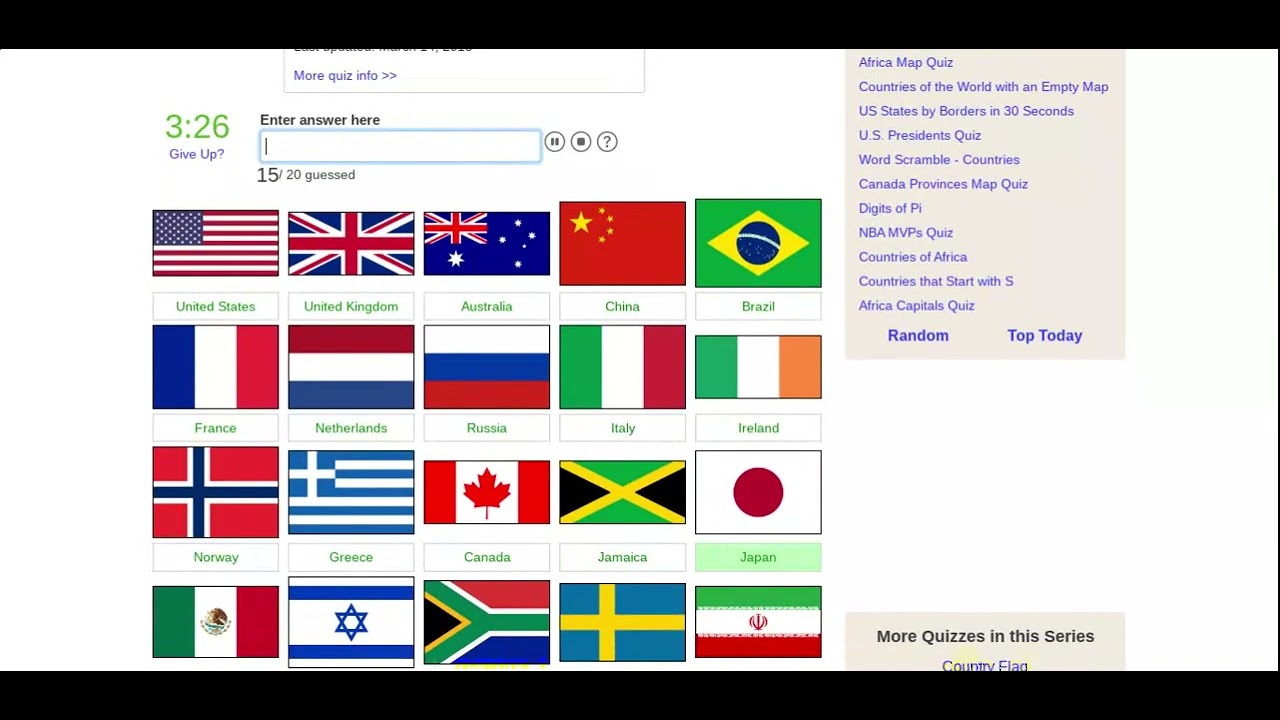Click the Random quiz button
The width and height of the screenshot is (1280, 720).
tap(918, 336)
